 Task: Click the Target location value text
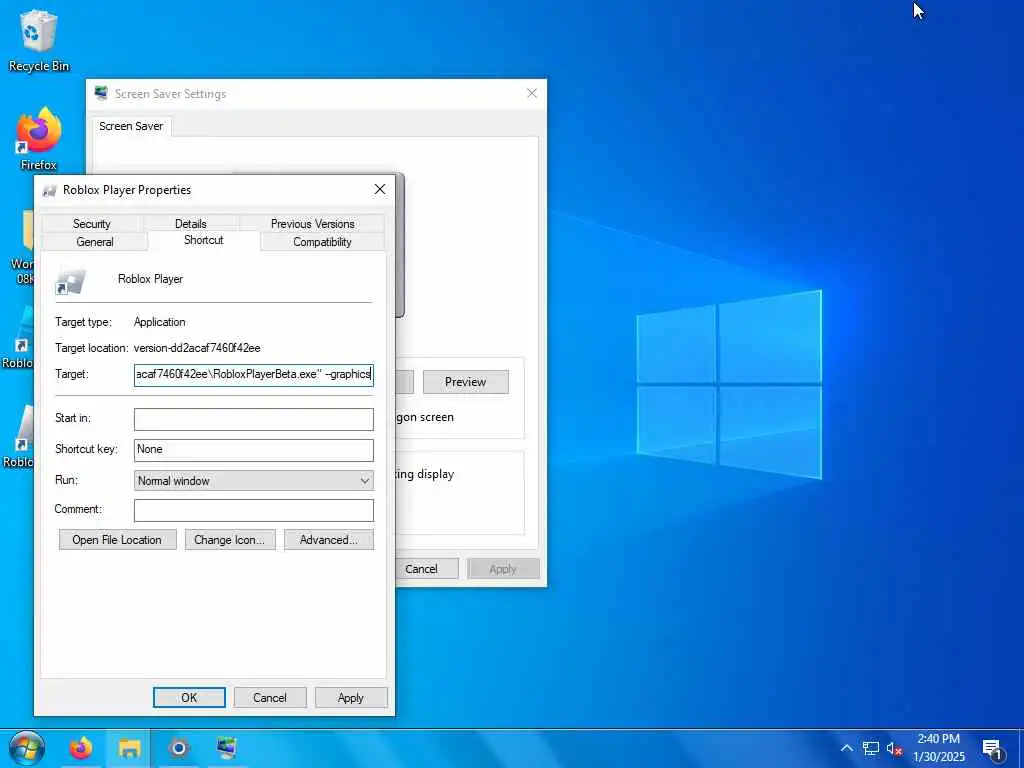197,348
